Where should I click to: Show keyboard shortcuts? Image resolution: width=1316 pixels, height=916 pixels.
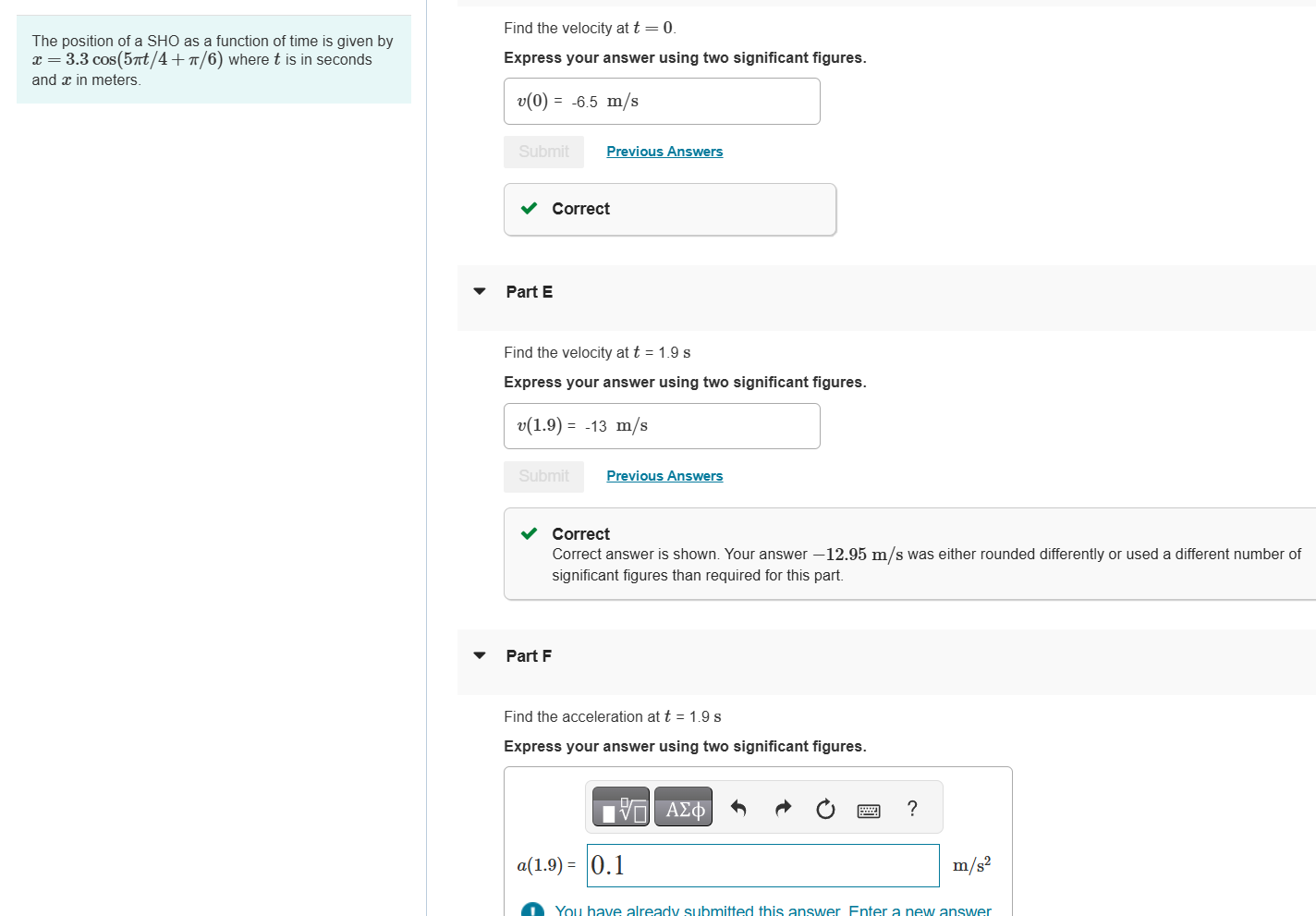(x=869, y=811)
